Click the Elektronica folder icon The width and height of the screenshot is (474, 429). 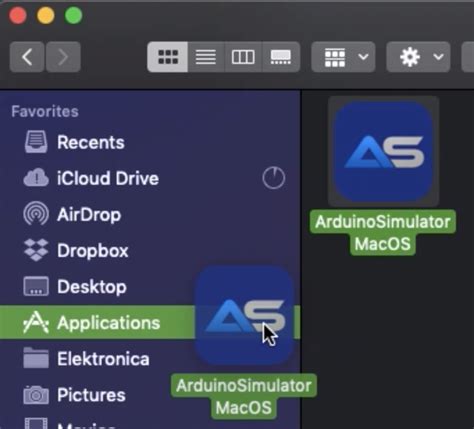coord(36,358)
